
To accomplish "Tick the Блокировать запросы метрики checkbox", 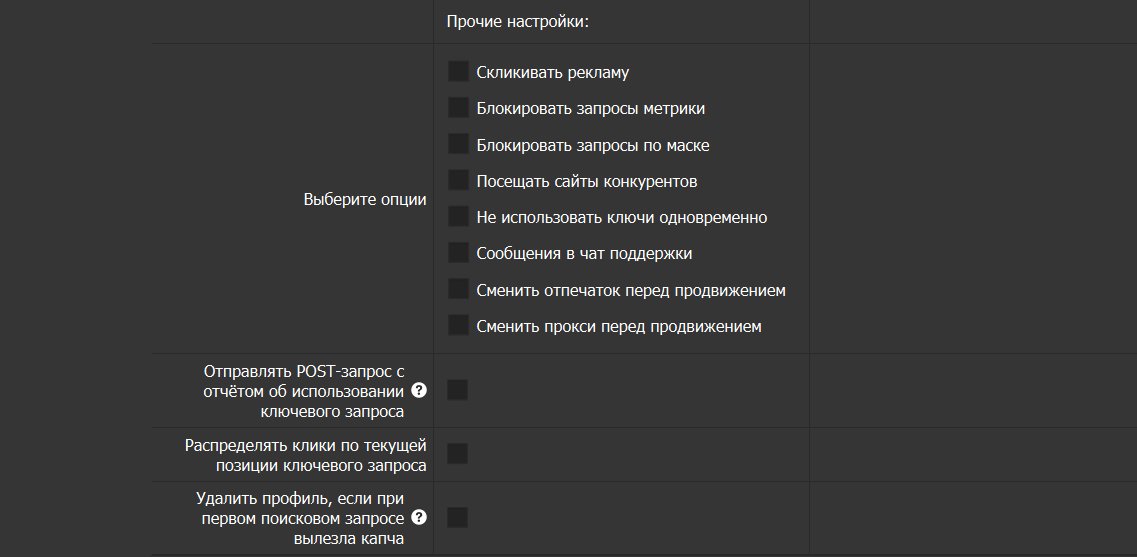I will pos(458,108).
